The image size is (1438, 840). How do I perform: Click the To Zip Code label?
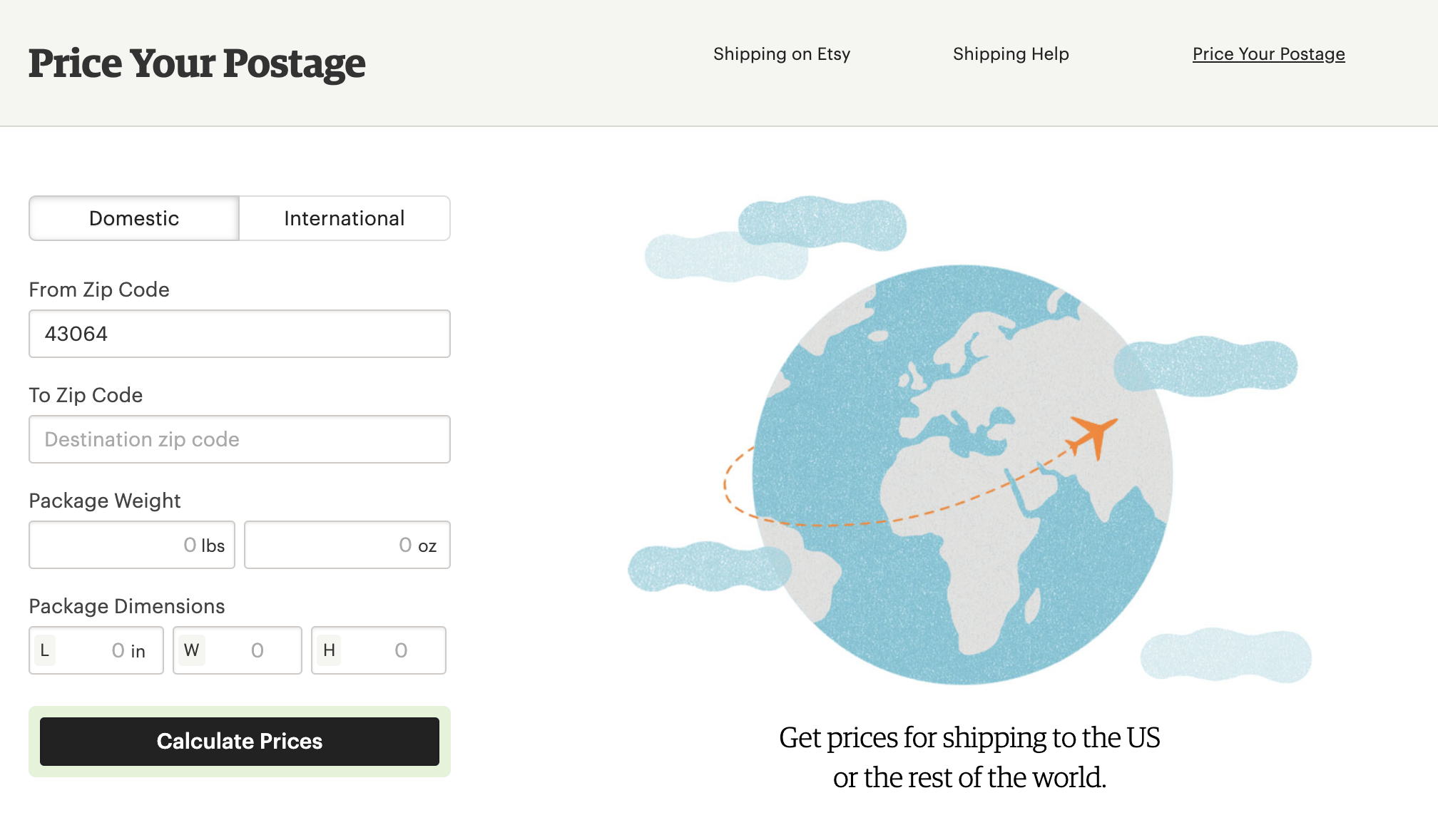pos(86,395)
